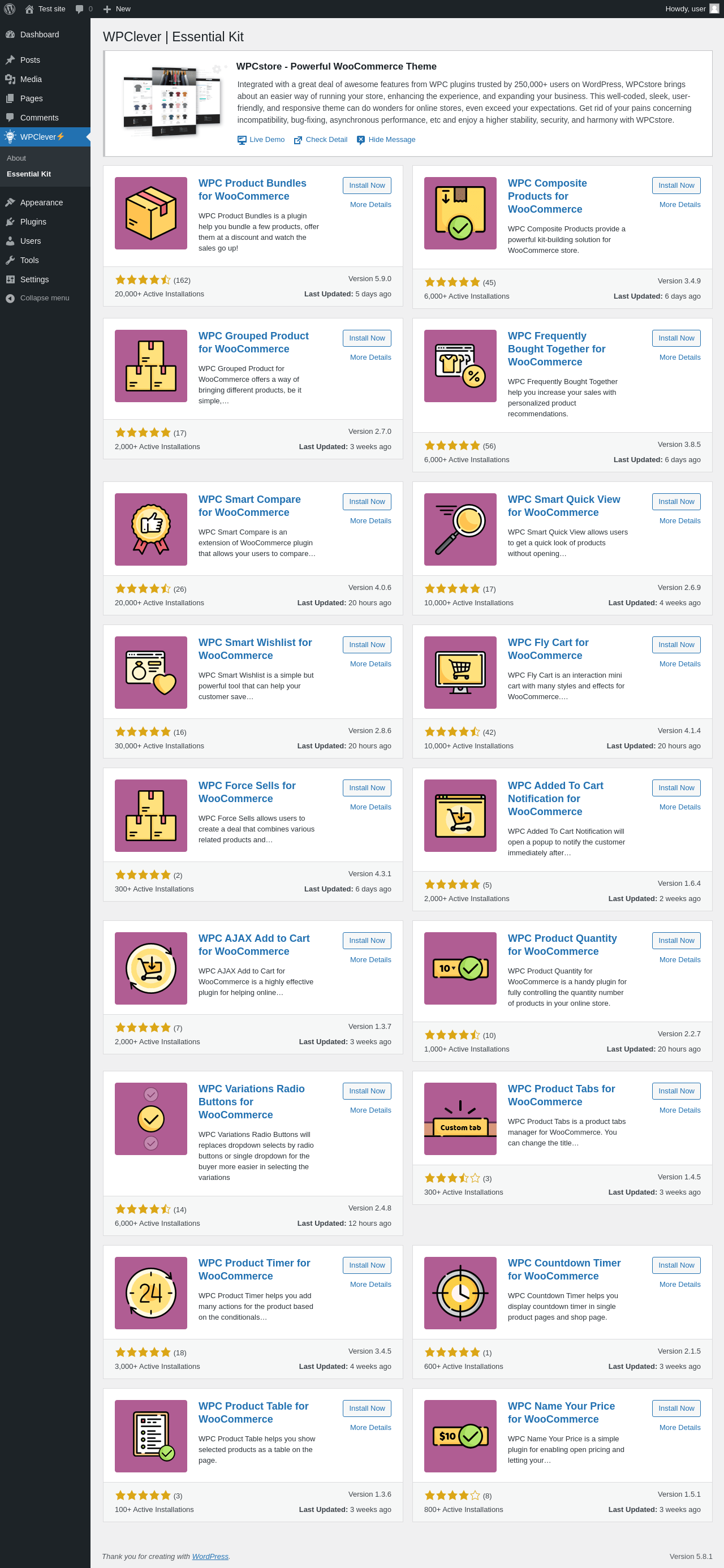Image resolution: width=724 pixels, height=1568 pixels.
Task: Open WPC Smart Wishlist for WooCommerce title
Action: point(255,648)
